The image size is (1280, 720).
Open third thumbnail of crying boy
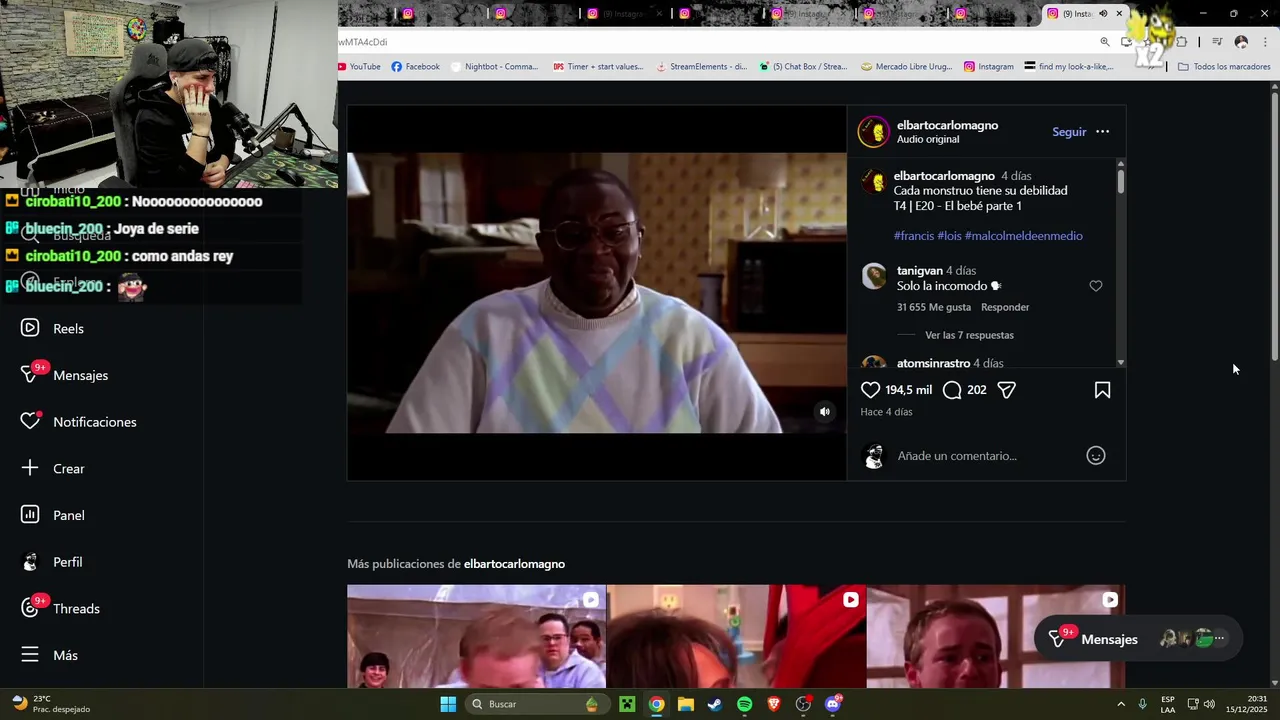(996, 636)
